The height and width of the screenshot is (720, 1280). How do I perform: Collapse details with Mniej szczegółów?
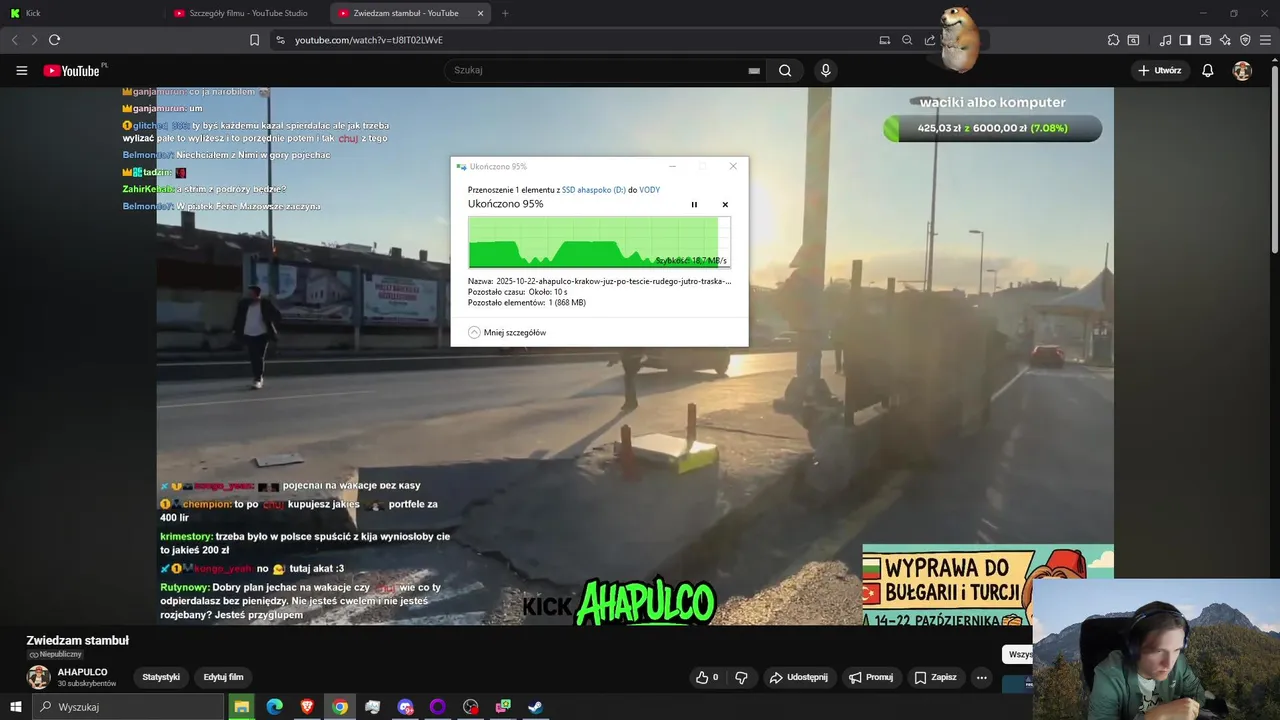coord(507,332)
